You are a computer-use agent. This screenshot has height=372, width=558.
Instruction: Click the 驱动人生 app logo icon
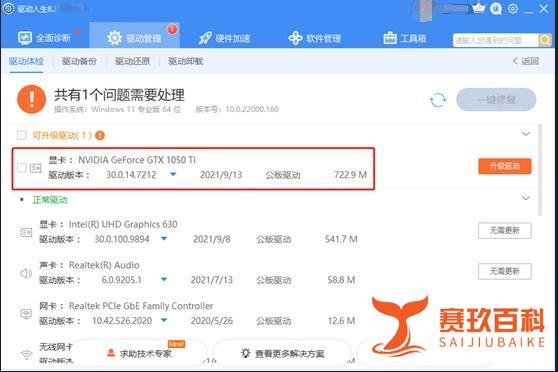[x=8, y=9]
